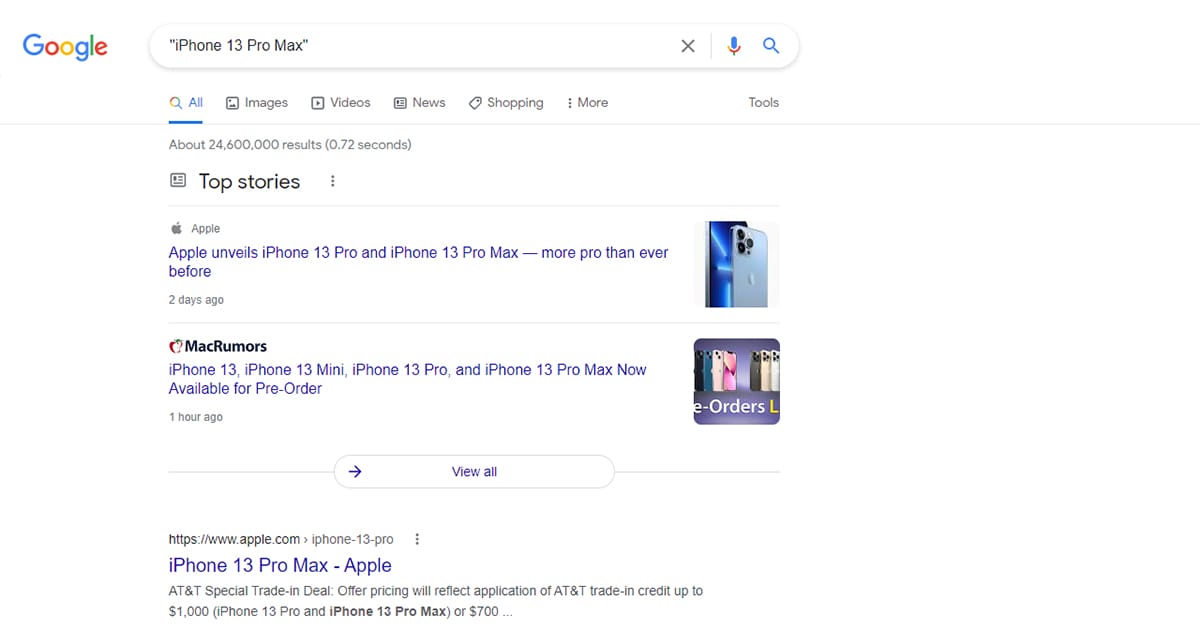Start a voice search with the microphone icon

click(x=733, y=45)
